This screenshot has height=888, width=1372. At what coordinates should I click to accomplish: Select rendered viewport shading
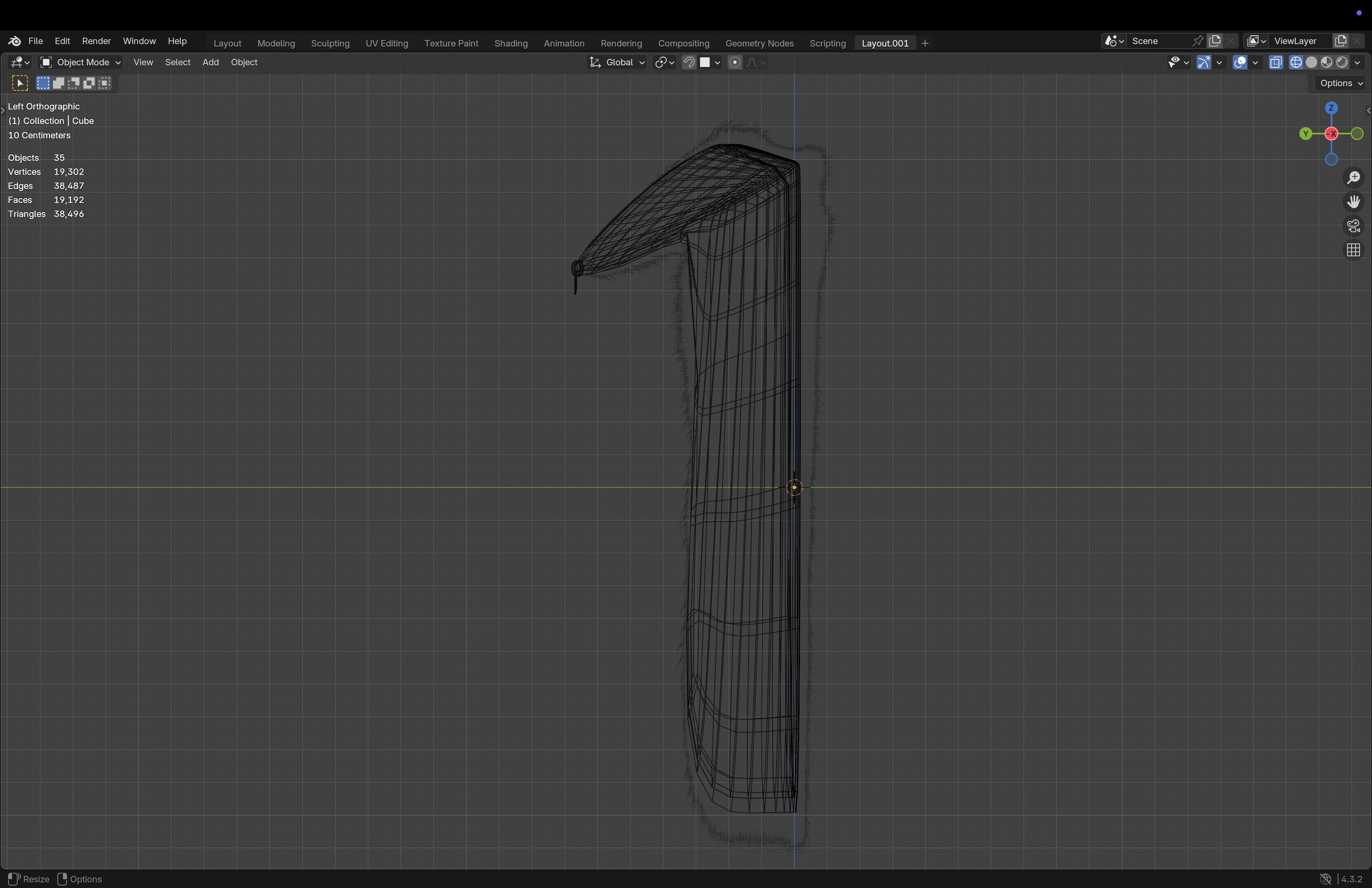click(1342, 62)
